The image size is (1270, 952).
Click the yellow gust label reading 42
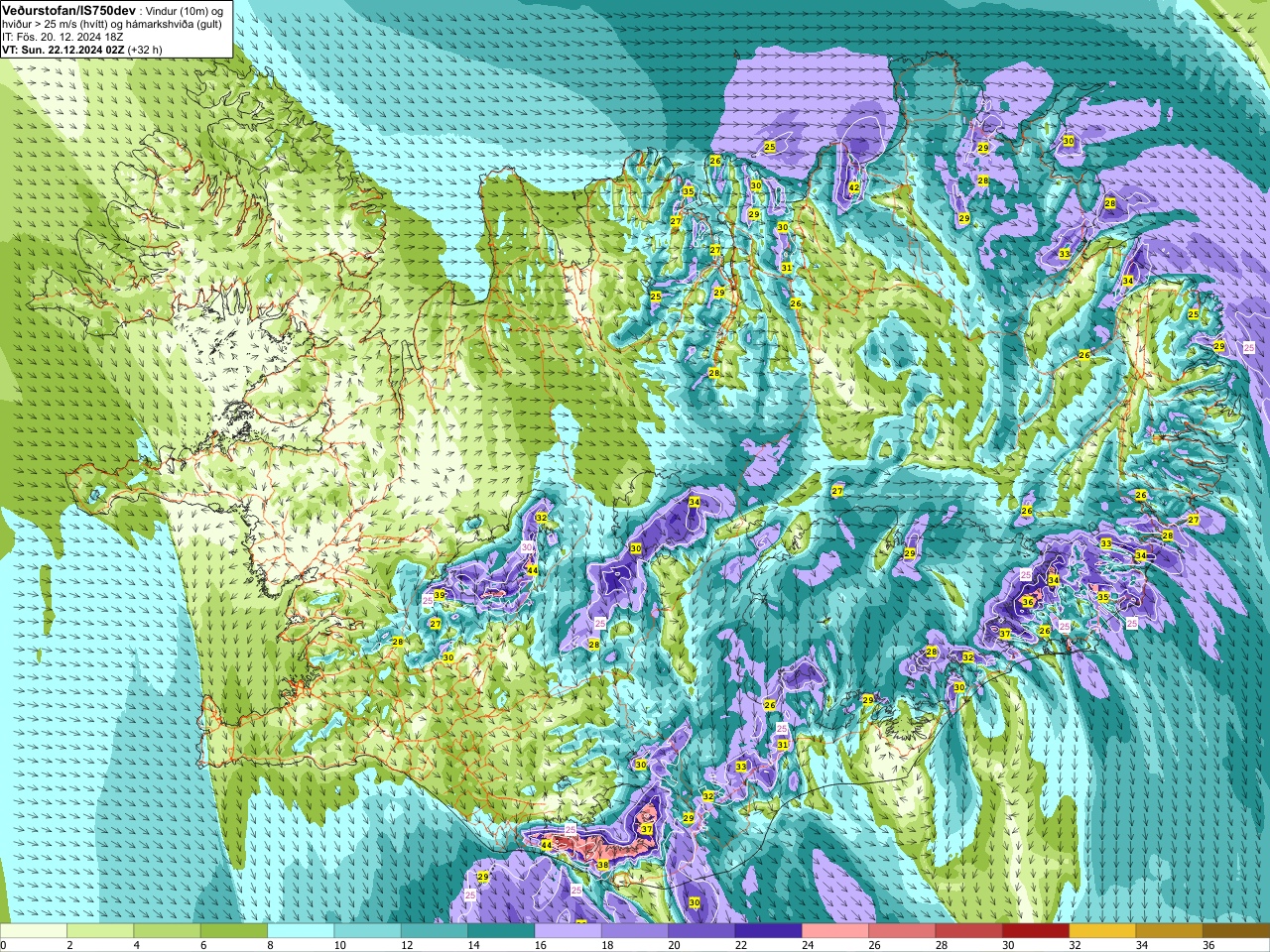click(x=853, y=186)
